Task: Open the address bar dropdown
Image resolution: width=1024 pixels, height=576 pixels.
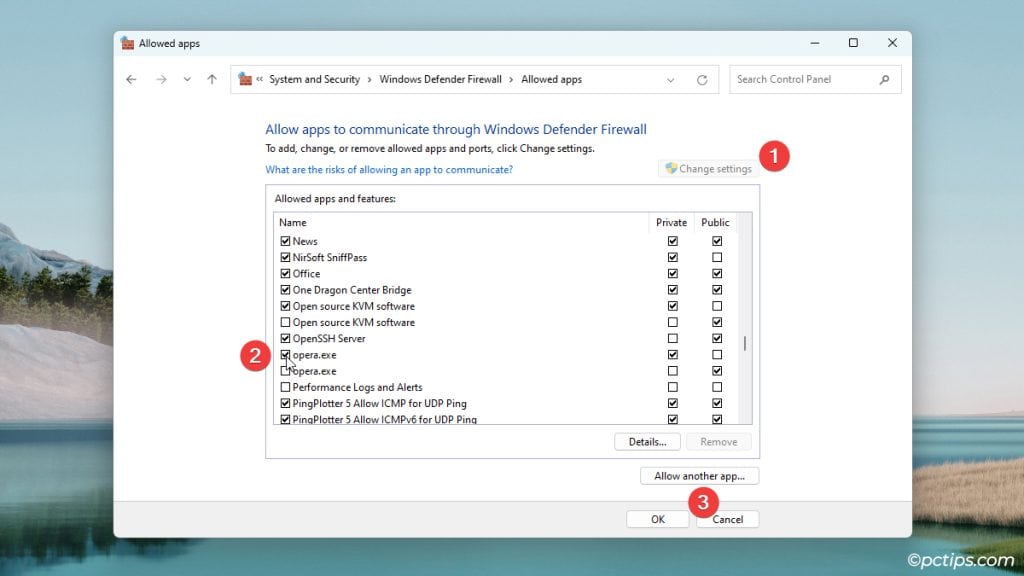Action: [x=672, y=79]
